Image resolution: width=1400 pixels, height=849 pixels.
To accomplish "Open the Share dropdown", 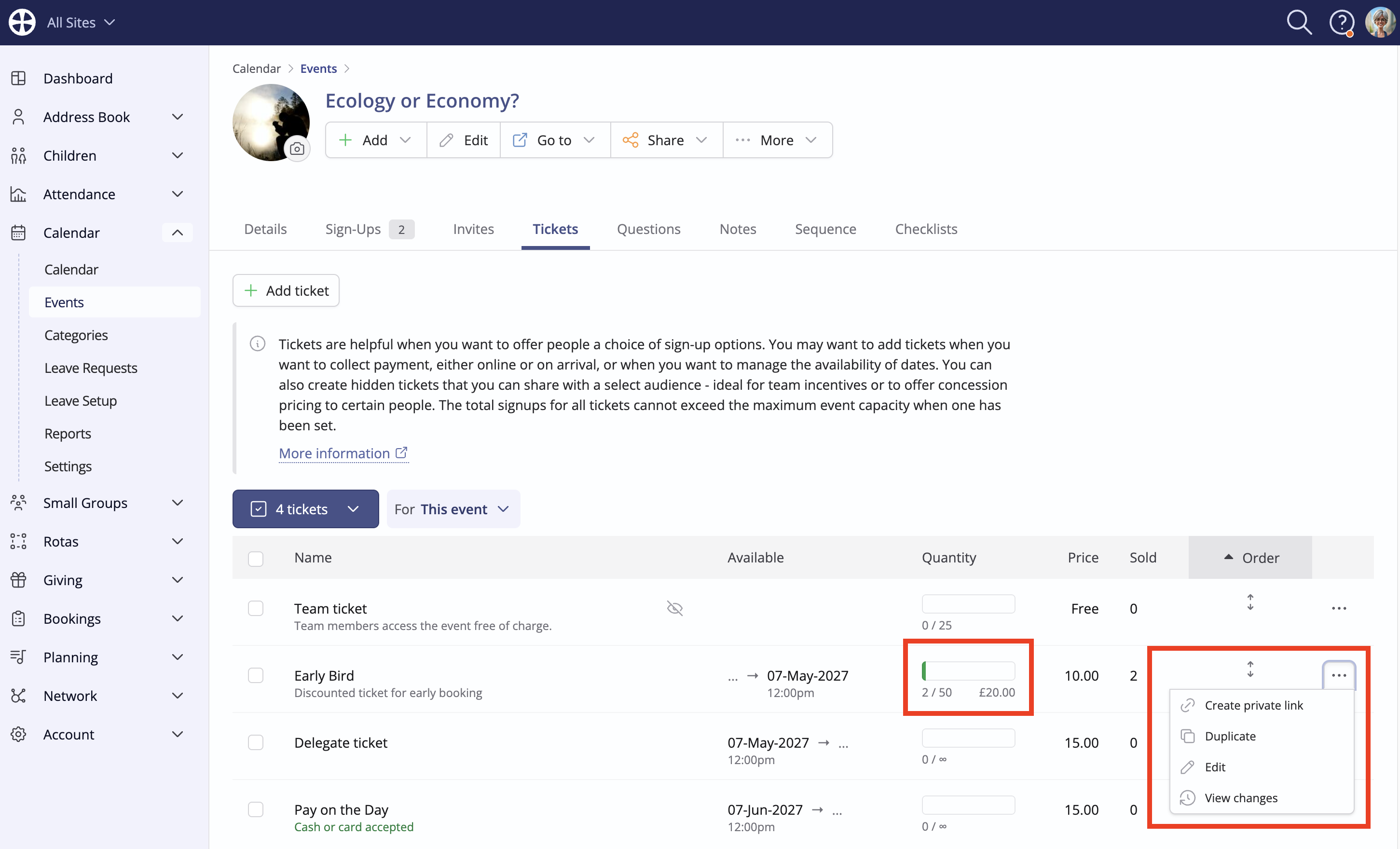I will click(x=666, y=140).
